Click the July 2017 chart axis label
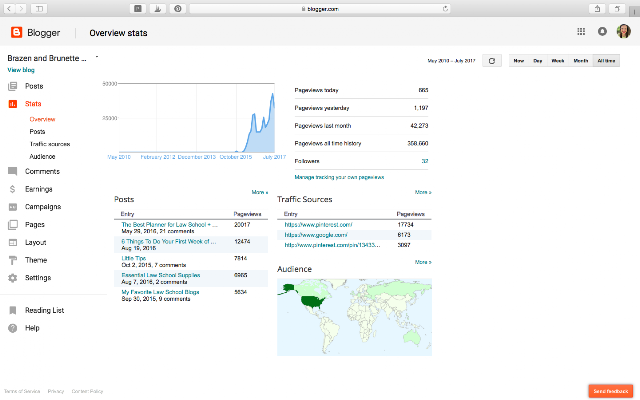 (274, 157)
